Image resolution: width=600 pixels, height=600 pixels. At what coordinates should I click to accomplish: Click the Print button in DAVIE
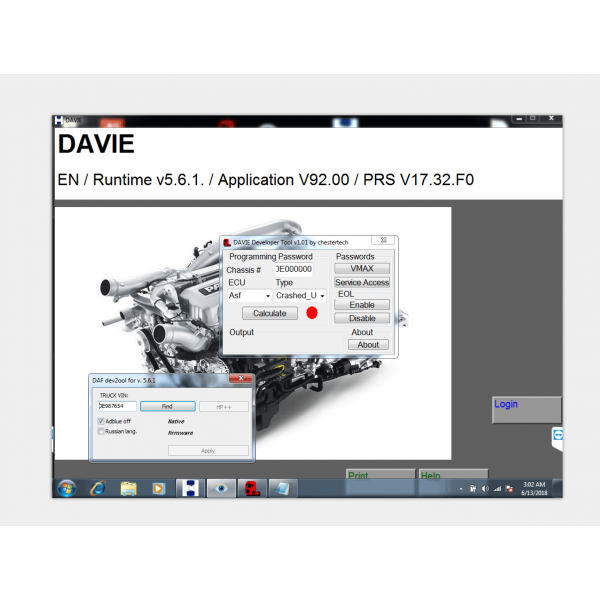(x=380, y=474)
